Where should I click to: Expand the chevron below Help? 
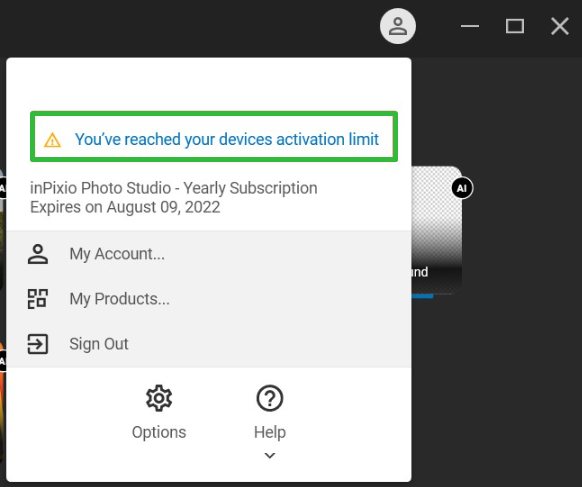pos(270,455)
